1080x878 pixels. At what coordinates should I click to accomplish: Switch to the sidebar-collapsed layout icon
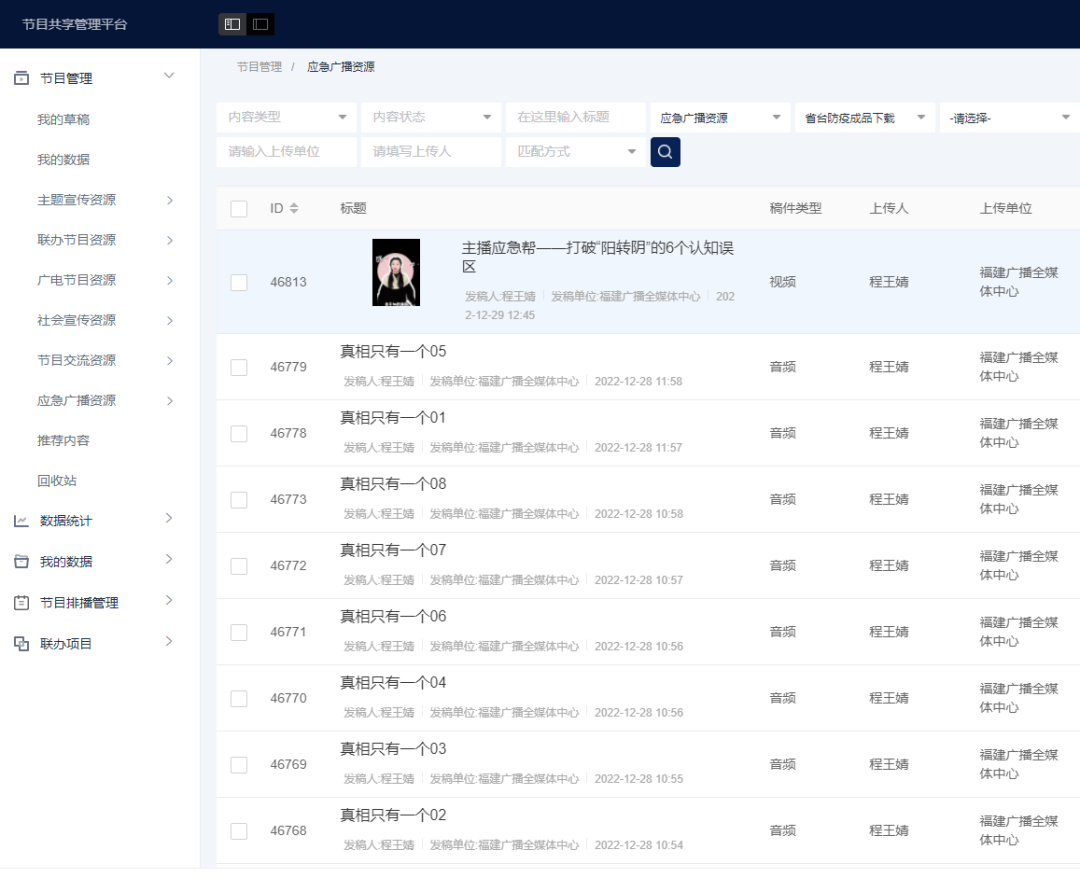260,24
